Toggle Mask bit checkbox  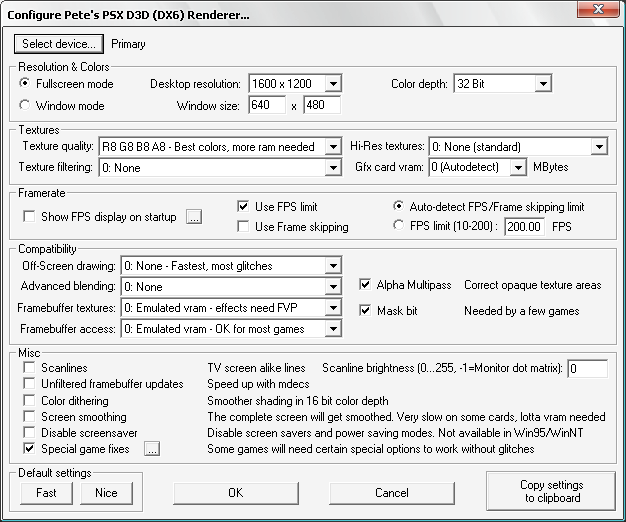click(365, 310)
